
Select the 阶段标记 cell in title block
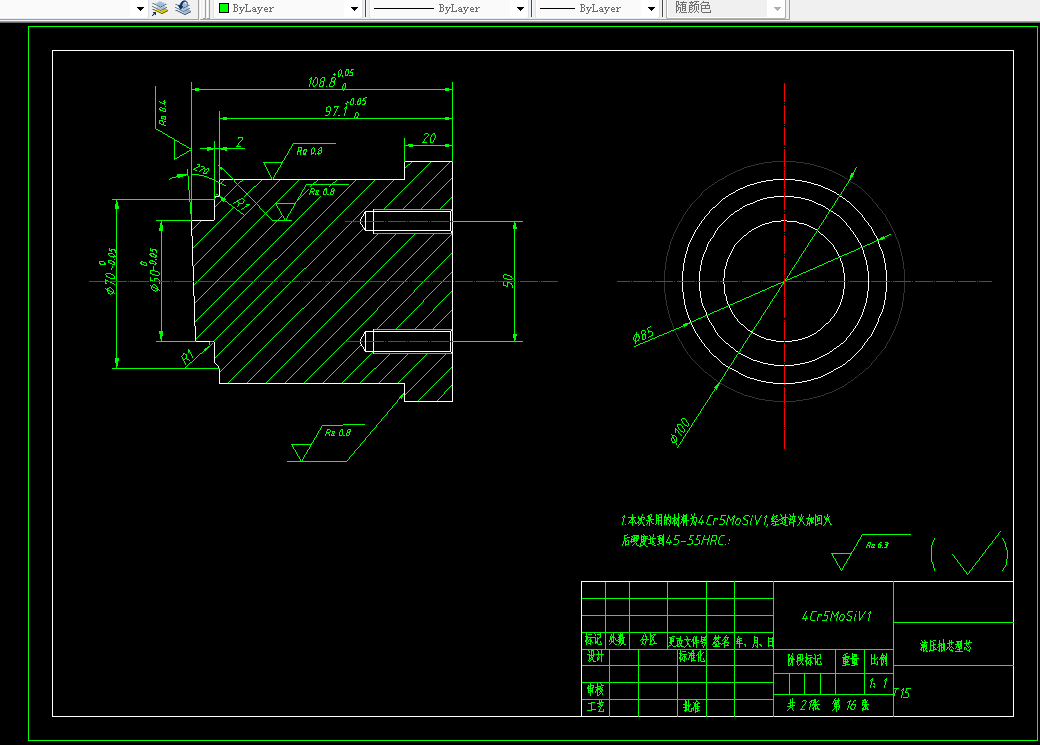[x=805, y=660]
